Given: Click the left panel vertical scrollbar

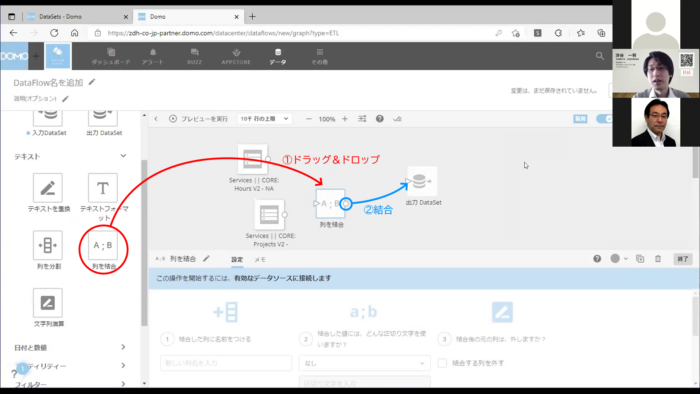Looking at the screenshot, I should [144, 243].
